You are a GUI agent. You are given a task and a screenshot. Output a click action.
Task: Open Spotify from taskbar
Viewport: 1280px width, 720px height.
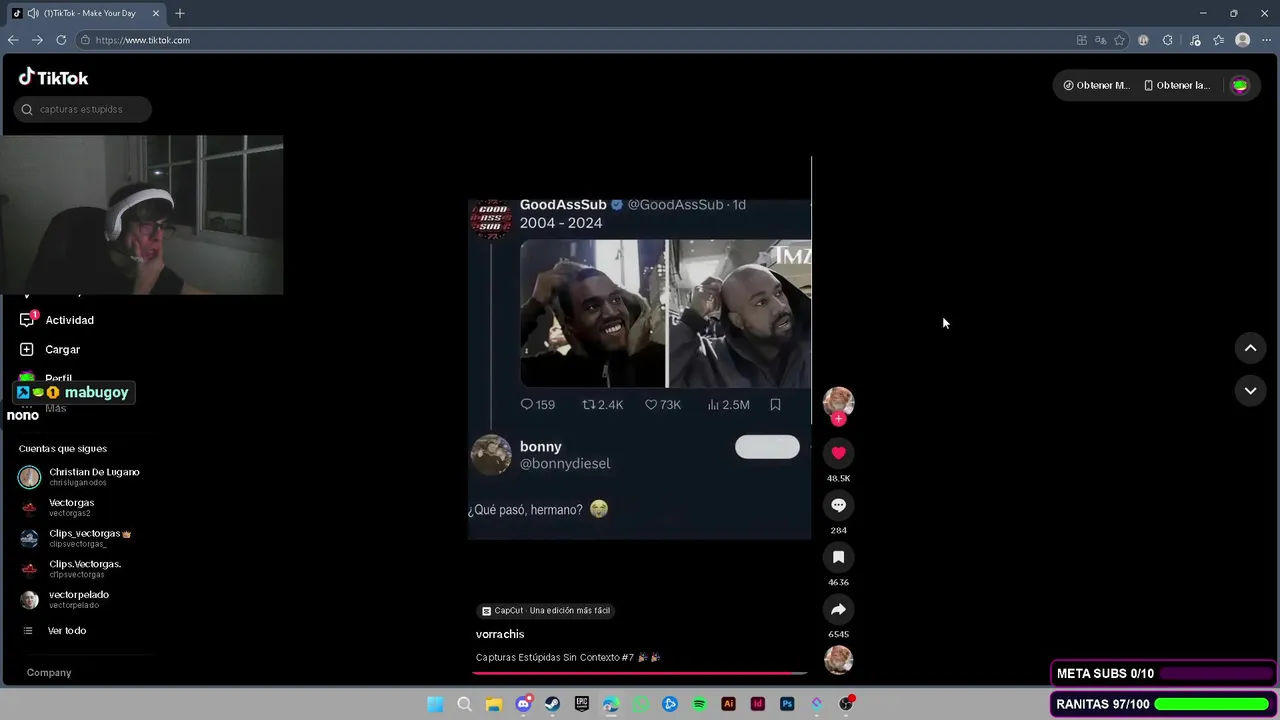(x=699, y=704)
